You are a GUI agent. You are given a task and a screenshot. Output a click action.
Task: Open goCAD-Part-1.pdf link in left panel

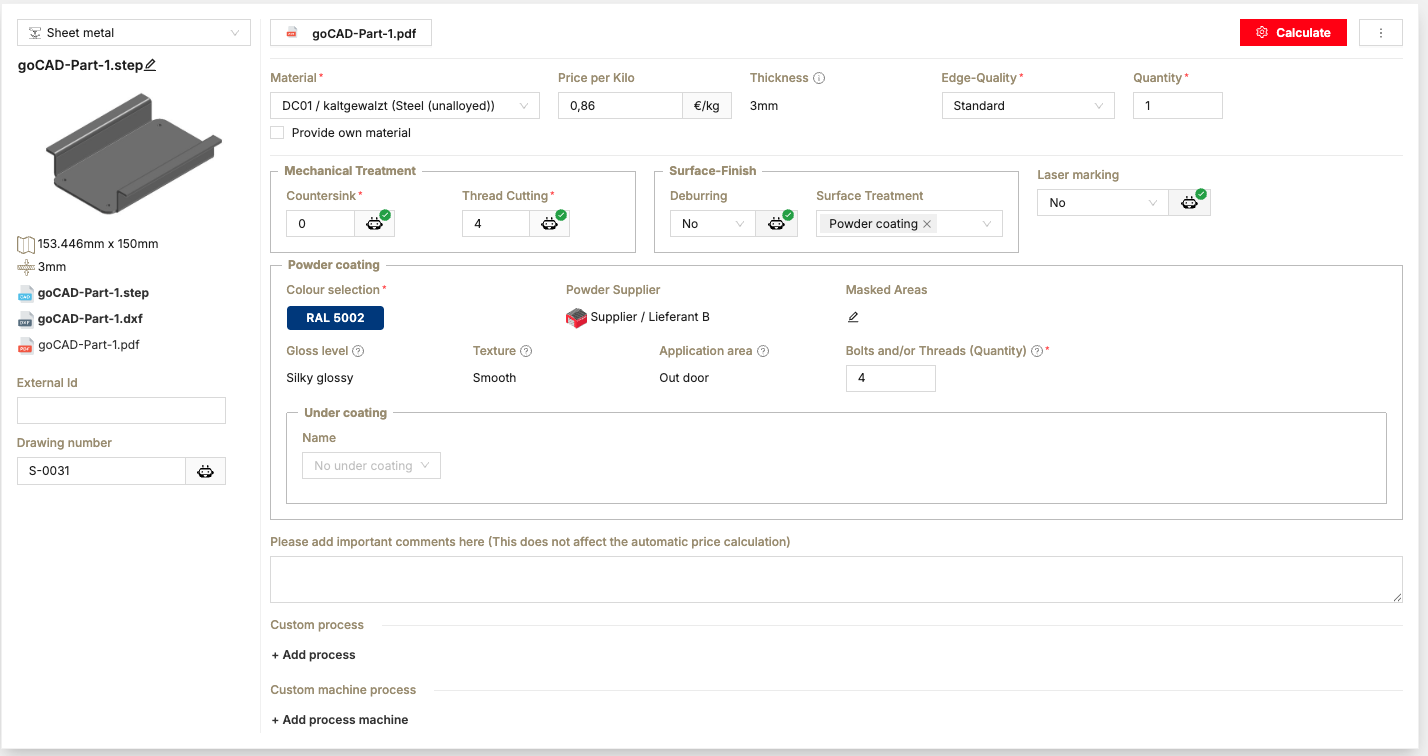coord(89,345)
